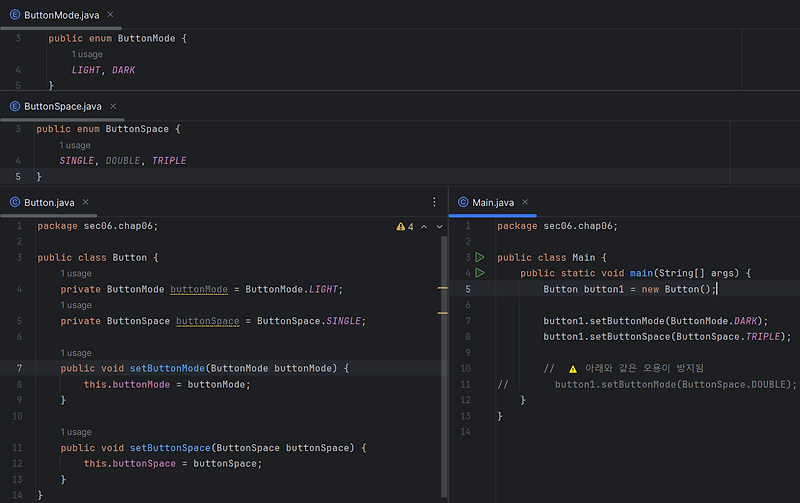The height and width of the screenshot is (503, 800).
Task: Close the ButtonMode.java tab
Action: pyautogui.click(x=110, y=15)
